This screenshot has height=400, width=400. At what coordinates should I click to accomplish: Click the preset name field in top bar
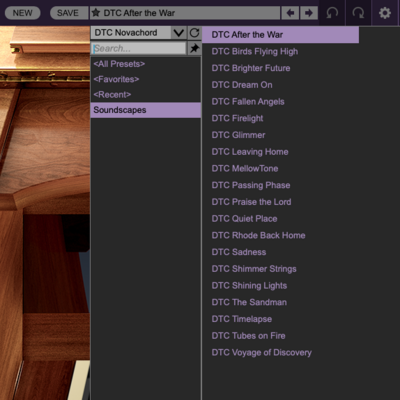pos(185,13)
